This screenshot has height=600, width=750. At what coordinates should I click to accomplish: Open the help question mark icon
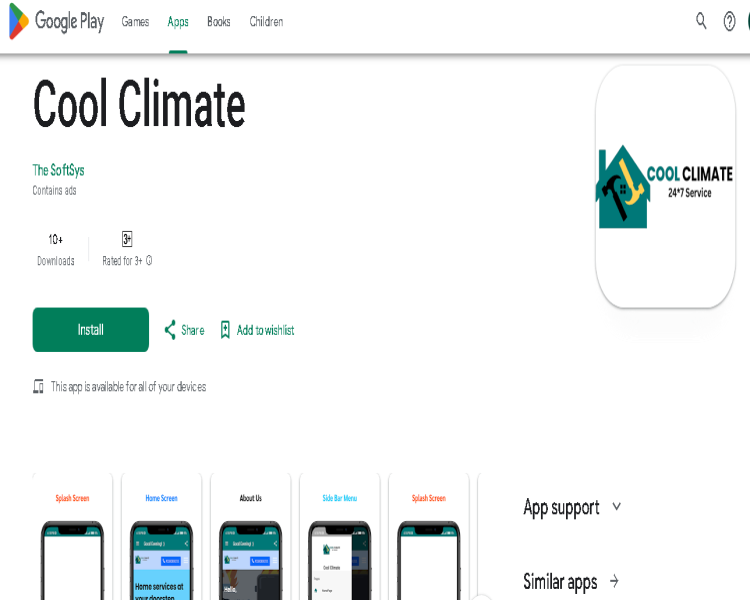click(x=729, y=22)
